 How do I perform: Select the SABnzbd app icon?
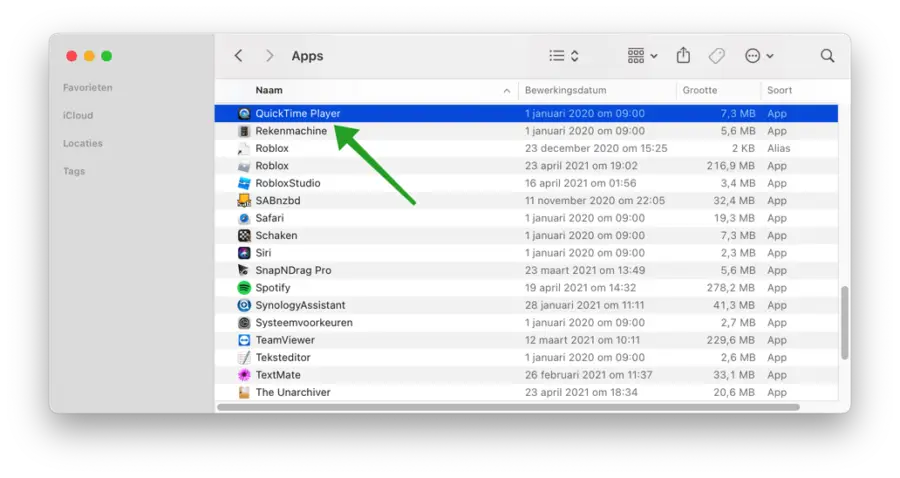(244, 201)
